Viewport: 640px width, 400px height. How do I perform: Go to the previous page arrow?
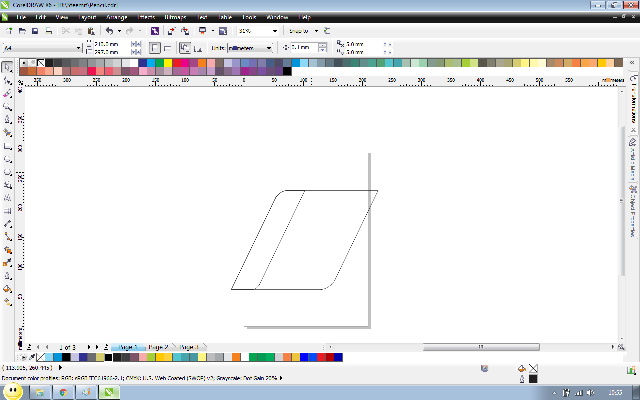(47, 347)
